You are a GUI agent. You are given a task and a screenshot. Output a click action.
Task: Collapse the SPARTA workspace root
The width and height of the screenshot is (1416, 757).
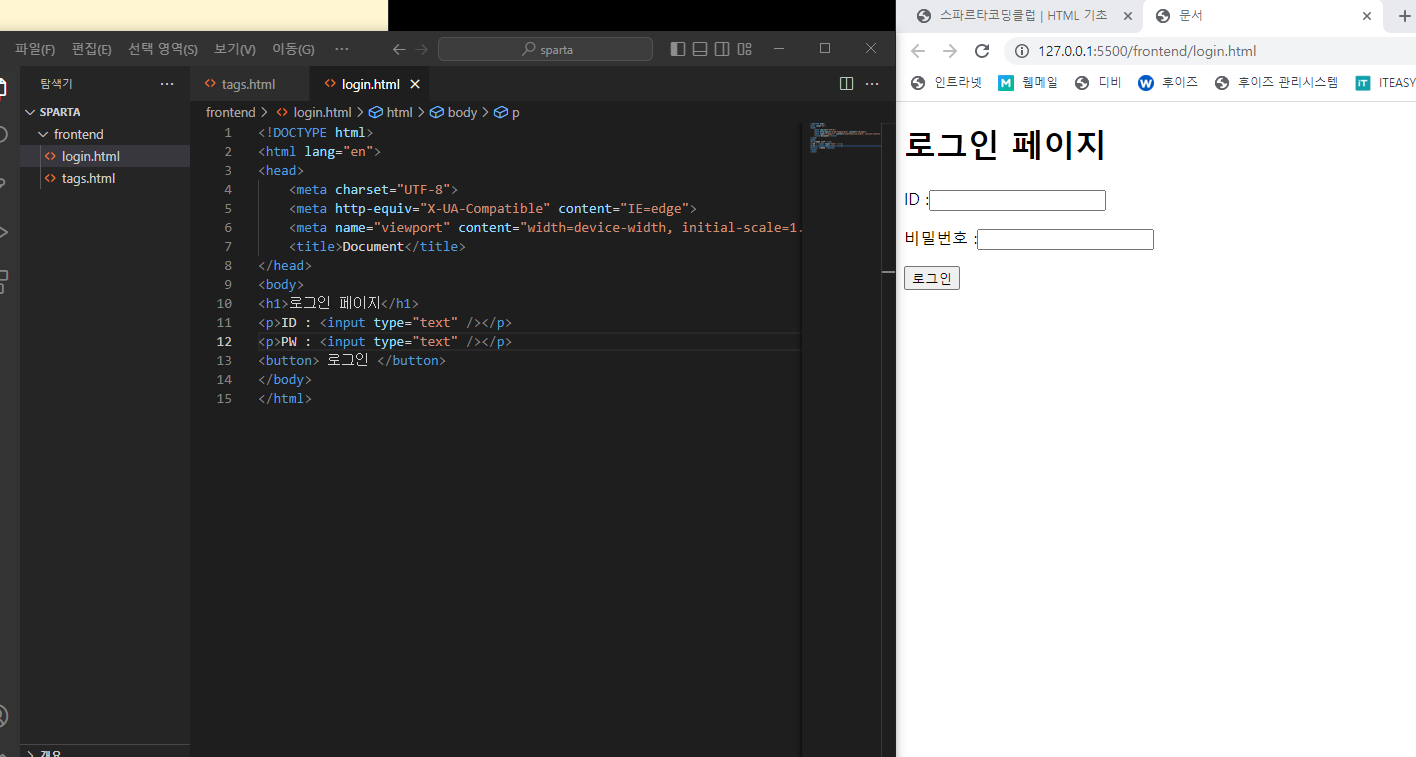coord(105,112)
